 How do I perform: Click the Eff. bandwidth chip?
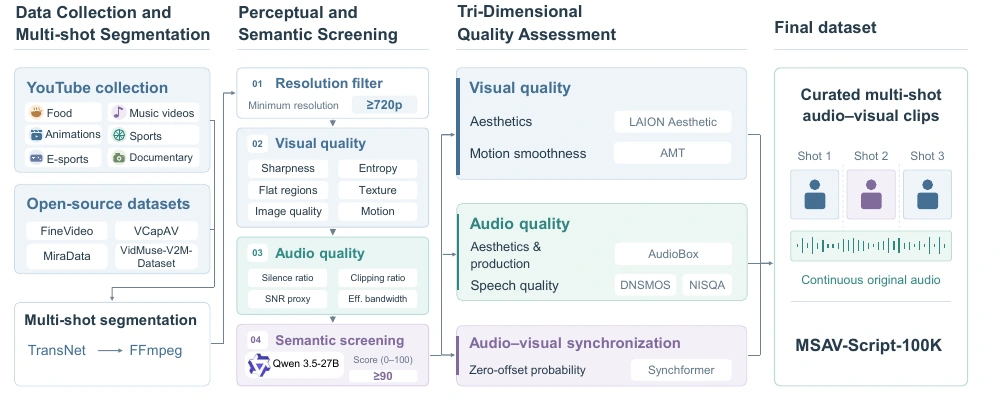click(x=378, y=299)
